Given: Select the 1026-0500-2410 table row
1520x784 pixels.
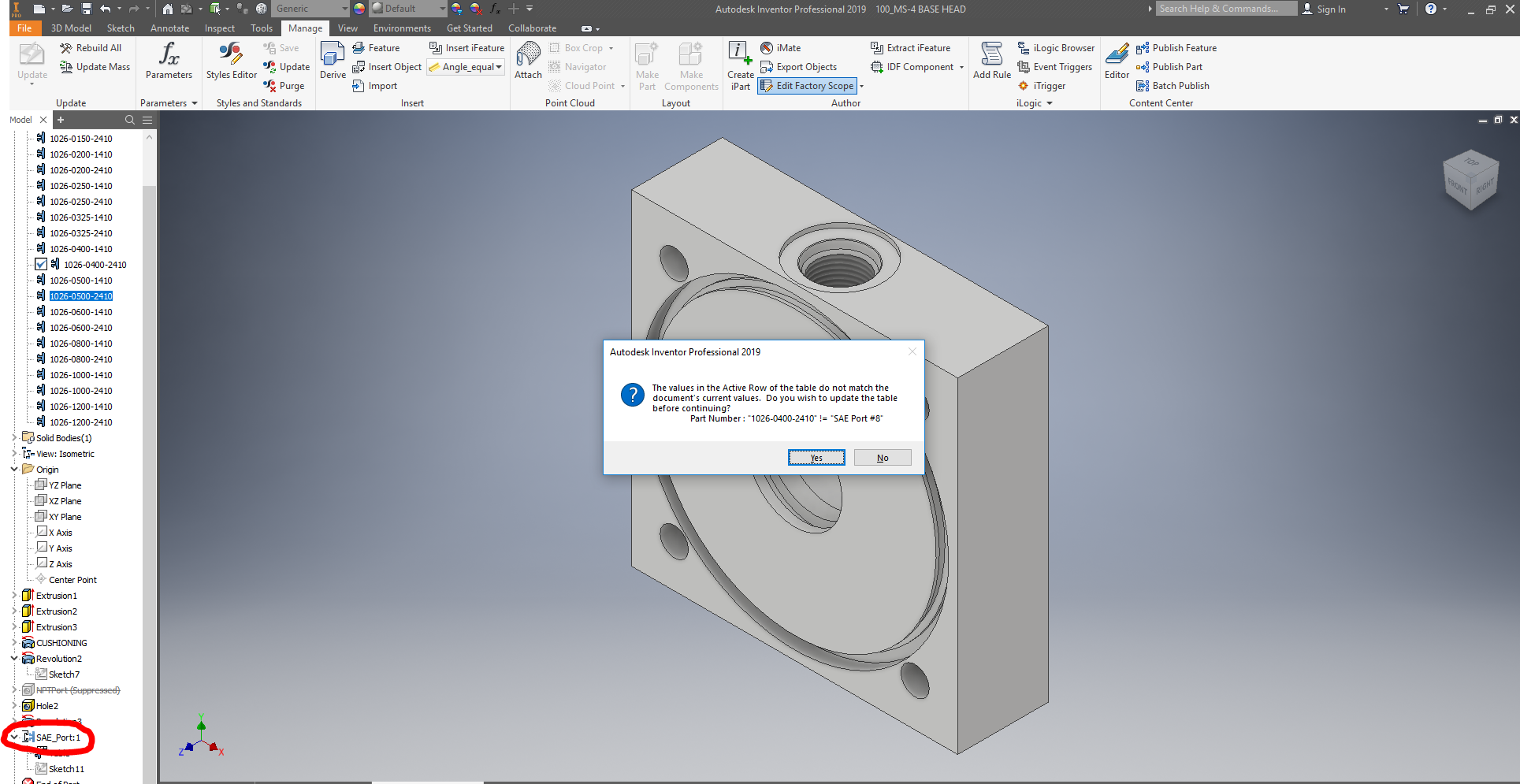Looking at the screenshot, I should [81, 296].
